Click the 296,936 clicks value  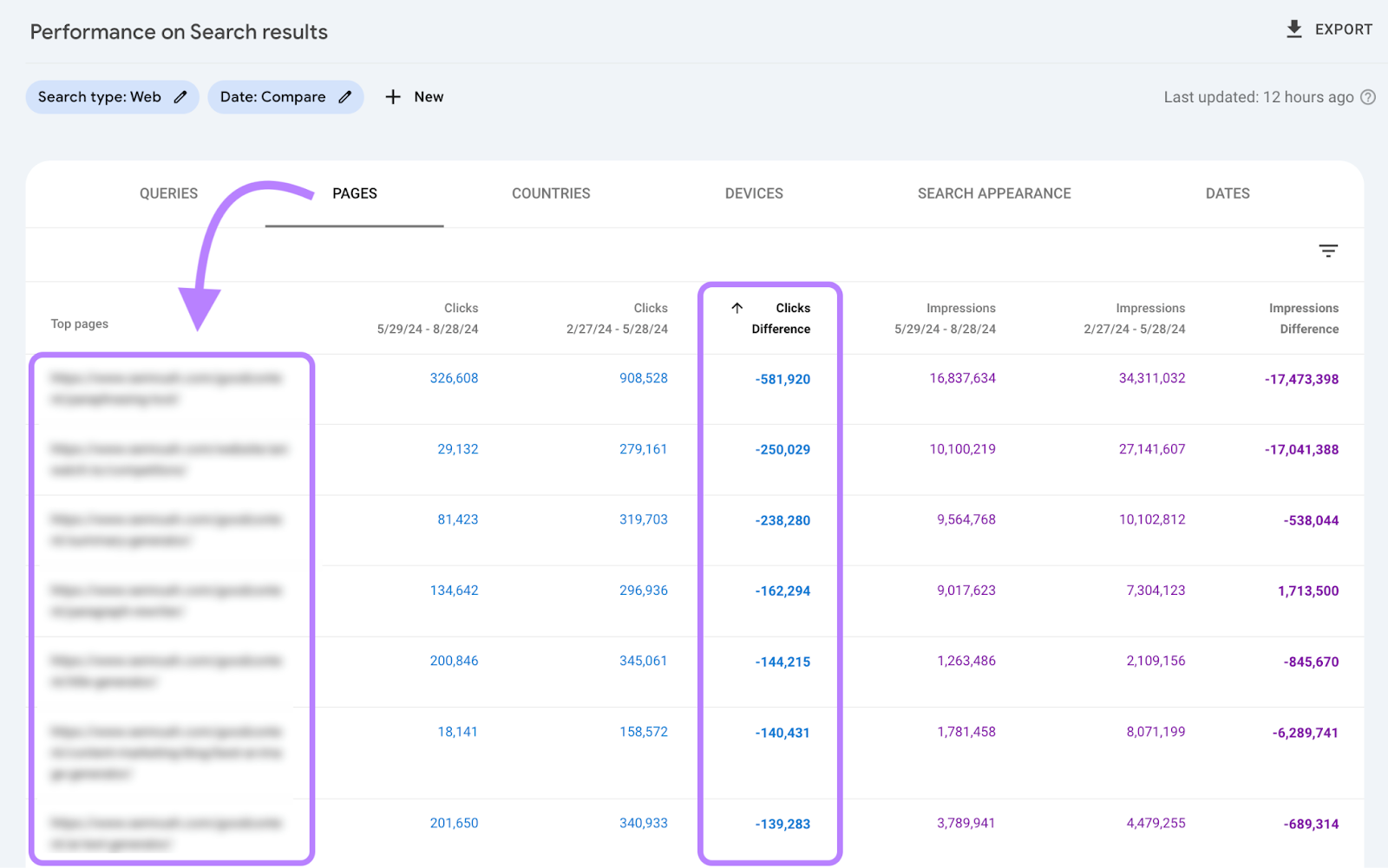point(644,591)
